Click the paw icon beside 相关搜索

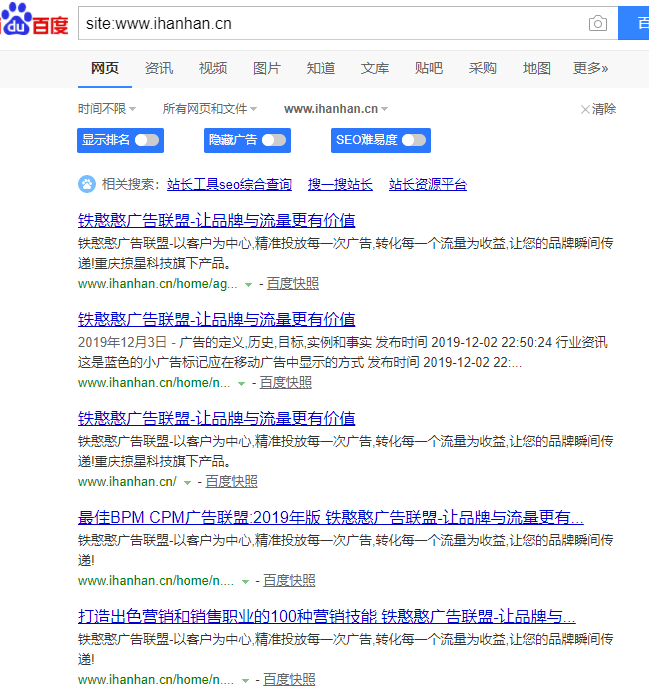(87, 184)
